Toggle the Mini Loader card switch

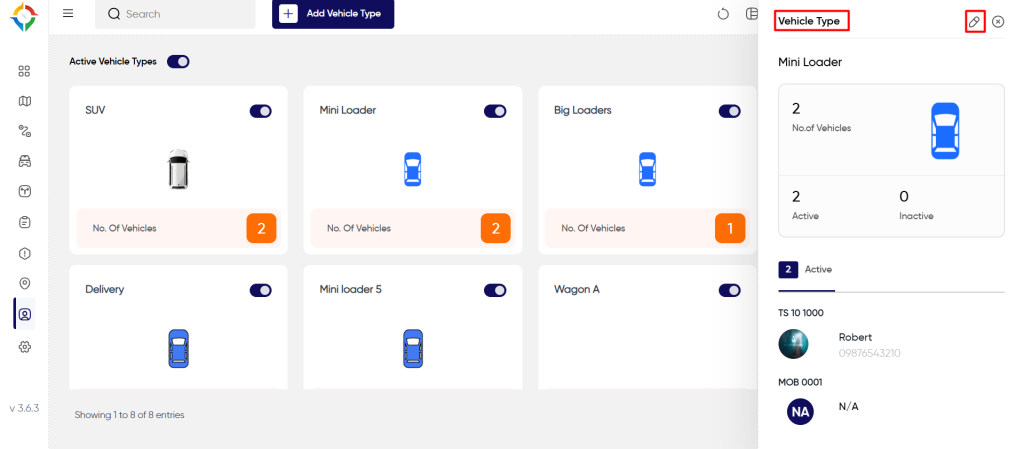coord(495,111)
